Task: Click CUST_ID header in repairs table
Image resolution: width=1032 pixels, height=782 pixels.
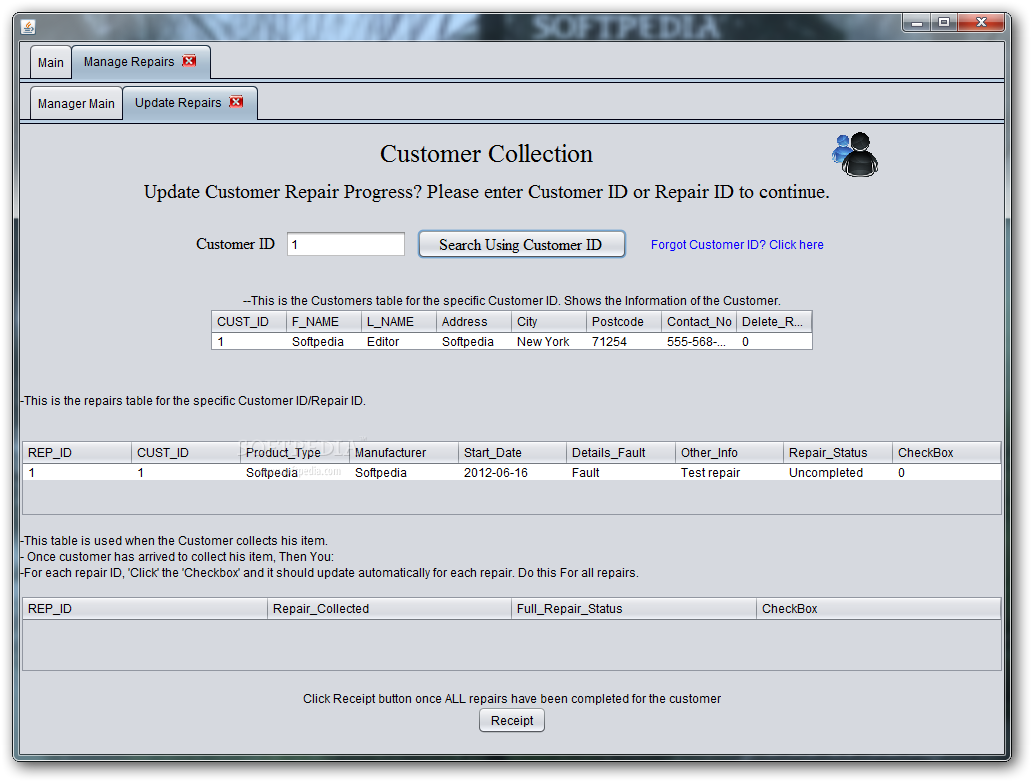Action: tap(186, 452)
